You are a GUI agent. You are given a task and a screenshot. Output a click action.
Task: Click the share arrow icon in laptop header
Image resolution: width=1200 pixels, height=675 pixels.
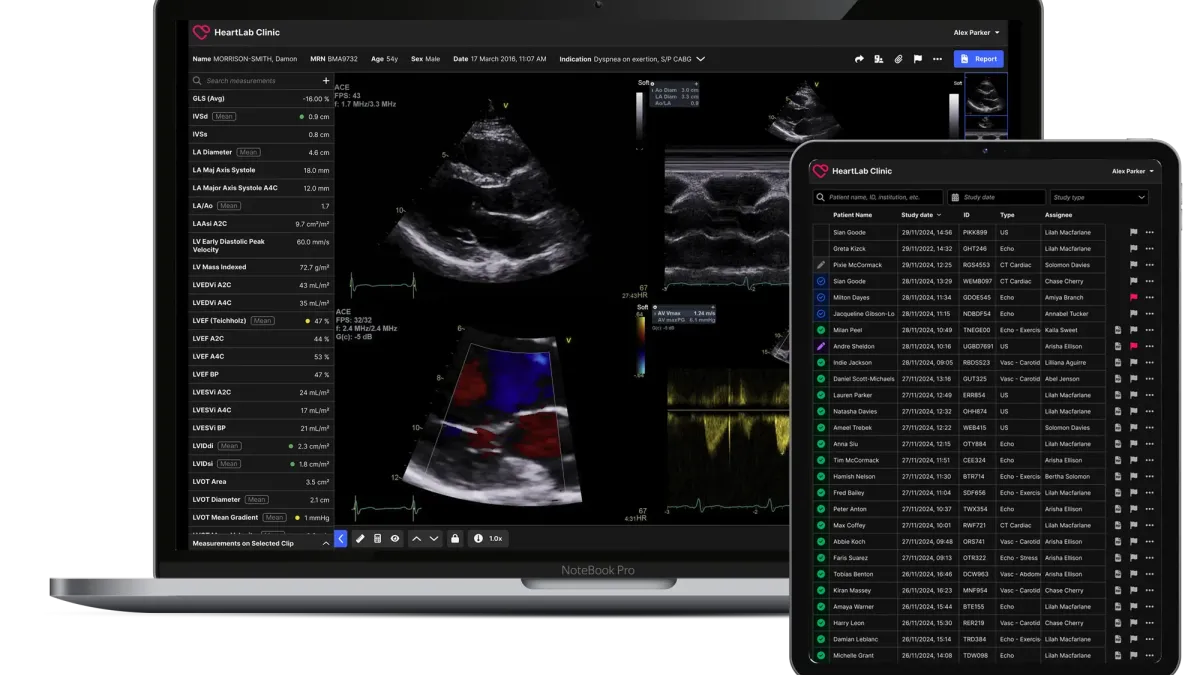tap(859, 59)
